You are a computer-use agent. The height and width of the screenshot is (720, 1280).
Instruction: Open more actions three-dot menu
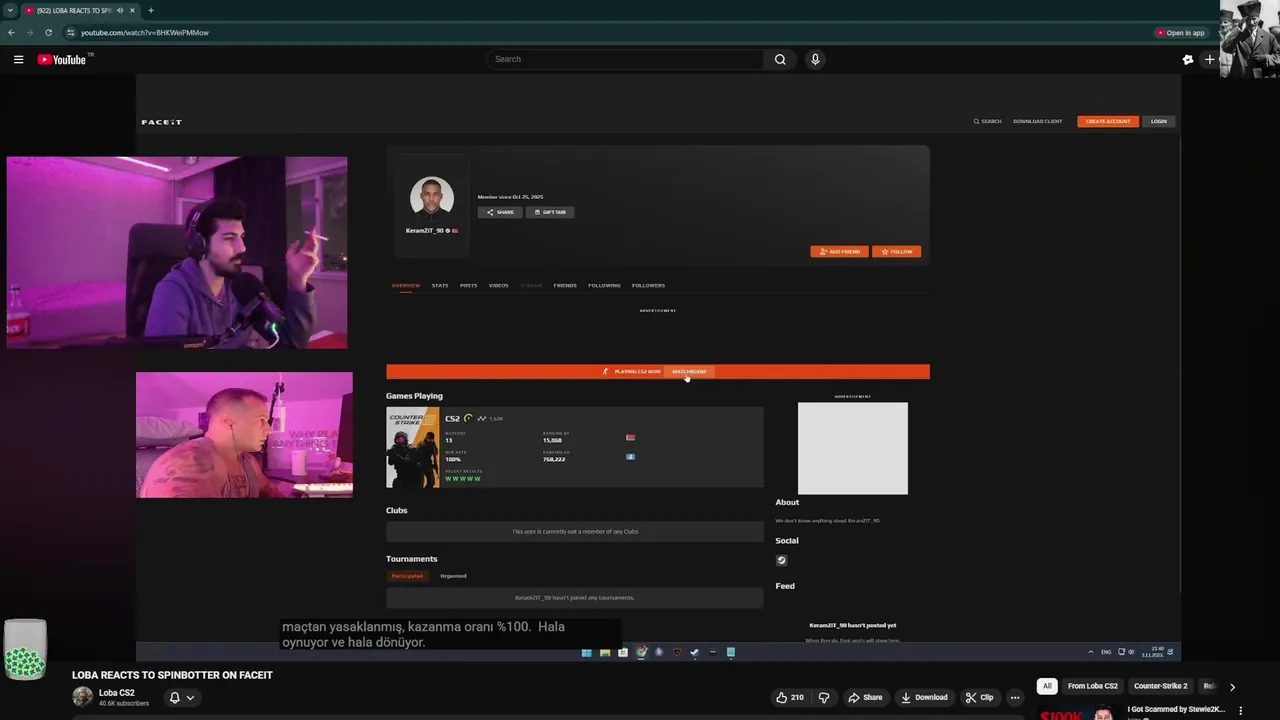[x=1015, y=697]
